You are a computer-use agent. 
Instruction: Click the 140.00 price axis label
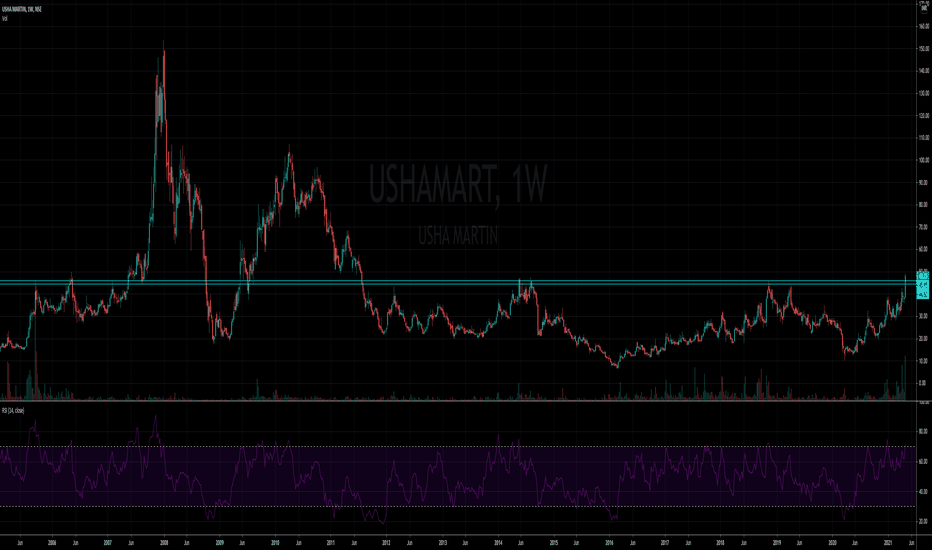pyautogui.click(x=924, y=71)
